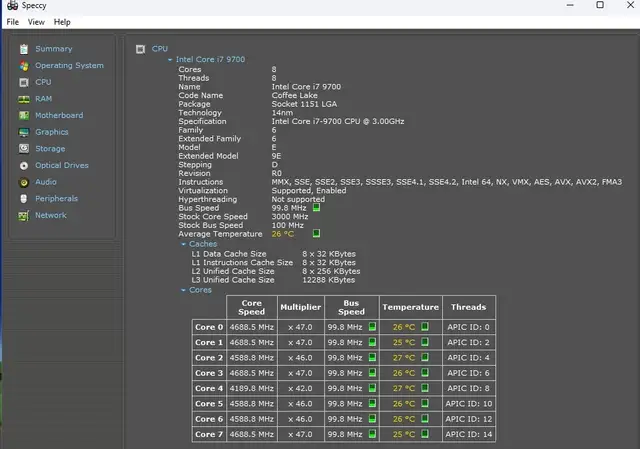Click Package value Socket 1151 LGA
The height and width of the screenshot is (449, 640).
click(x=304, y=104)
